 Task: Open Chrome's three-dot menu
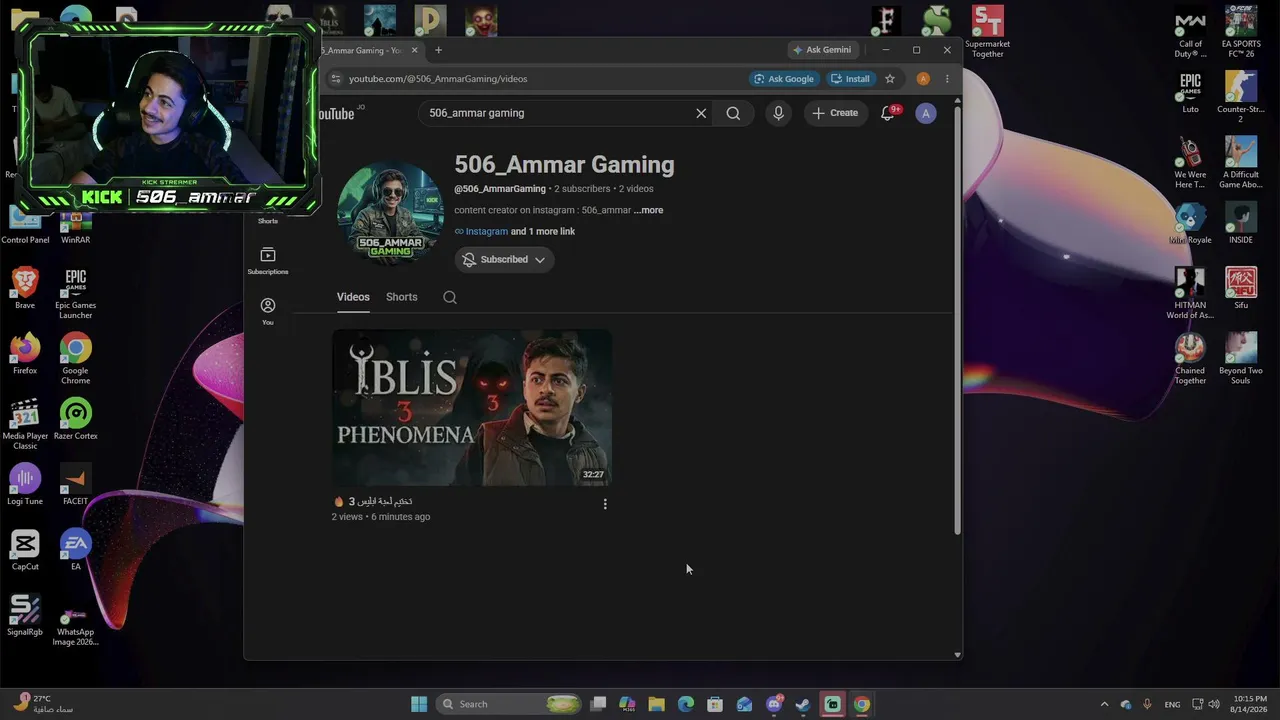click(x=947, y=79)
